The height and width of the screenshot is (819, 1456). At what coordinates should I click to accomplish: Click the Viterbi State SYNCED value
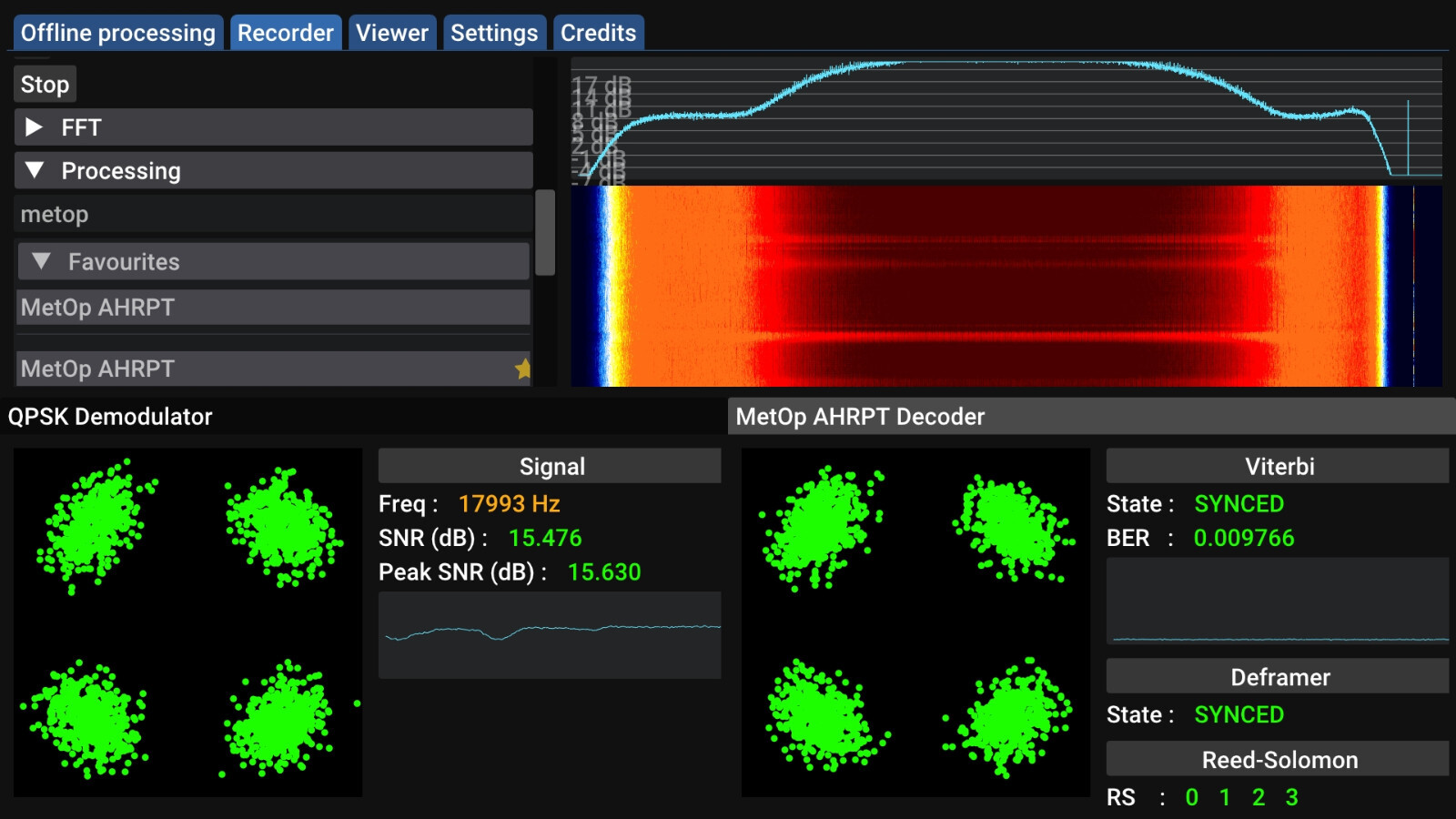(x=1239, y=504)
